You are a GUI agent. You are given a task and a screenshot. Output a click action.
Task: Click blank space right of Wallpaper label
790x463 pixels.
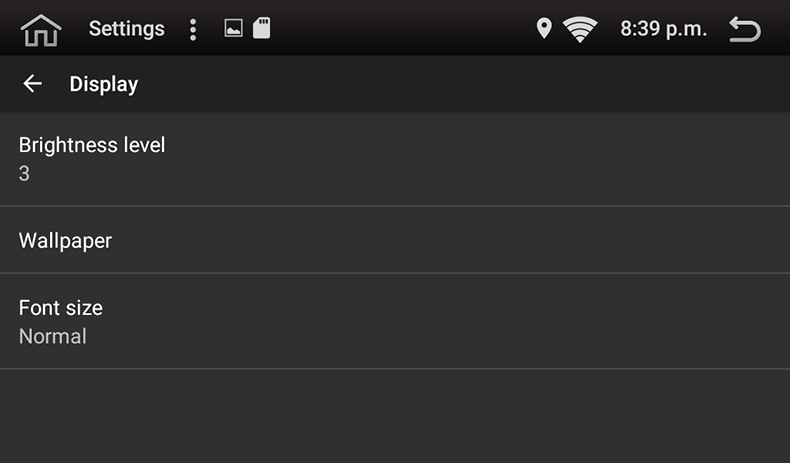(x=450, y=240)
